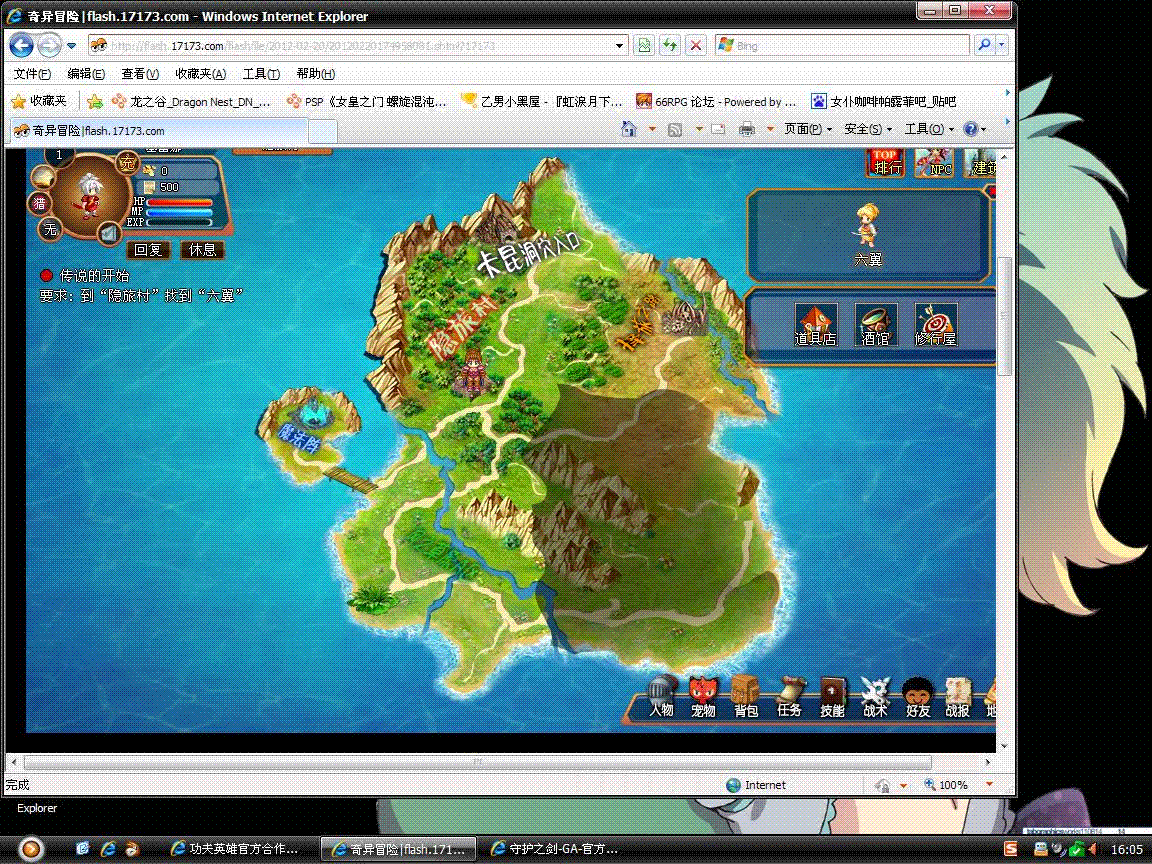Open the 编辑(E) menu

(x=86, y=73)
